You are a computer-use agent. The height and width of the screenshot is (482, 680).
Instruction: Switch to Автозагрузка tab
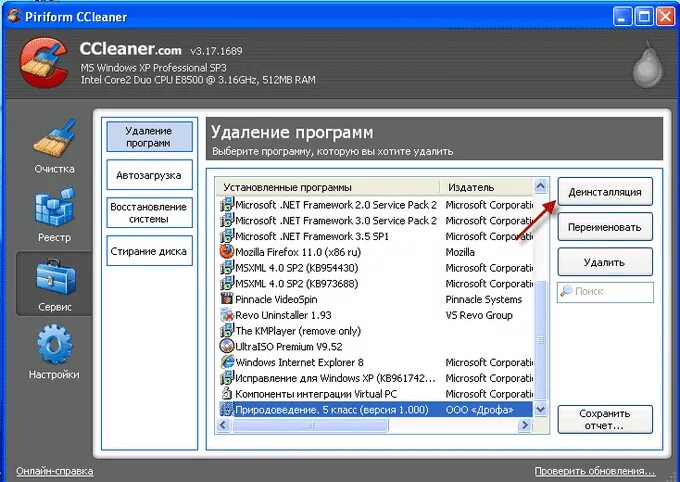tap(149, 175)
